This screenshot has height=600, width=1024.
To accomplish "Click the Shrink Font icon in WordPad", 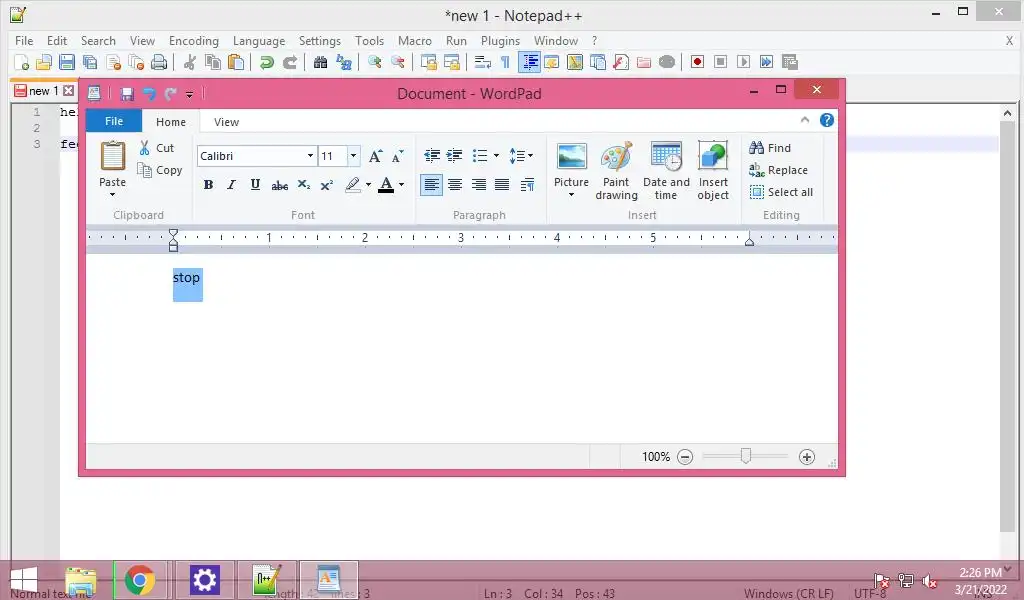I will pyautogui.click(x=398, y=156).
